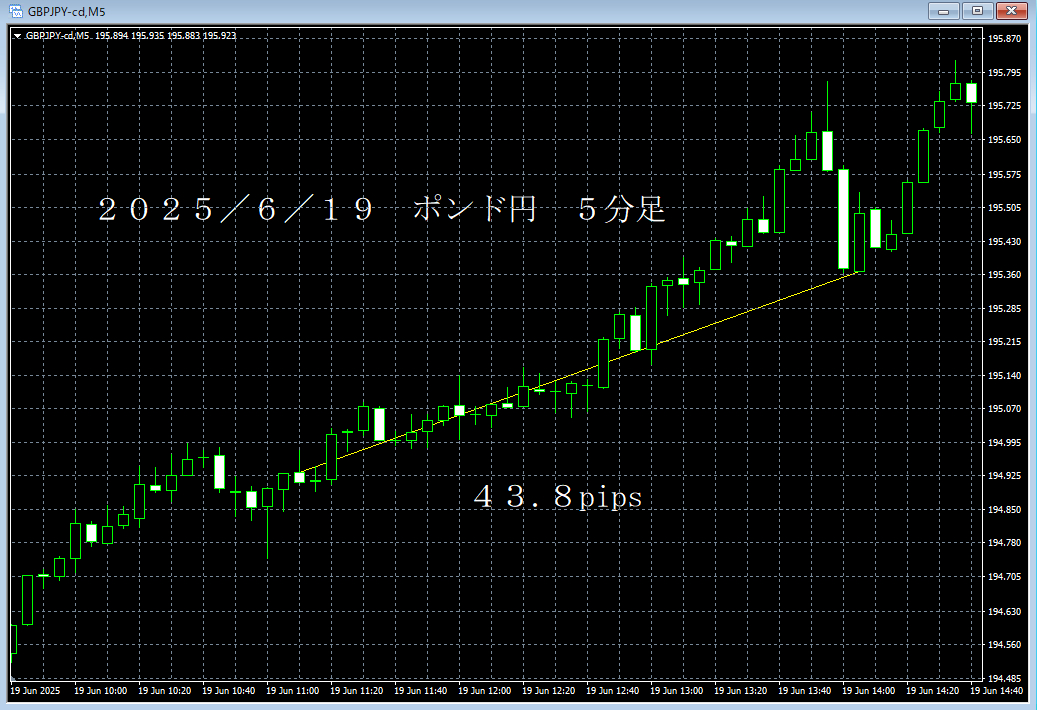Viewport: 1037px width, 710px height.
Task: Click the '19 Jun 13:20' time axis label
Action: (x=741, y=691)
